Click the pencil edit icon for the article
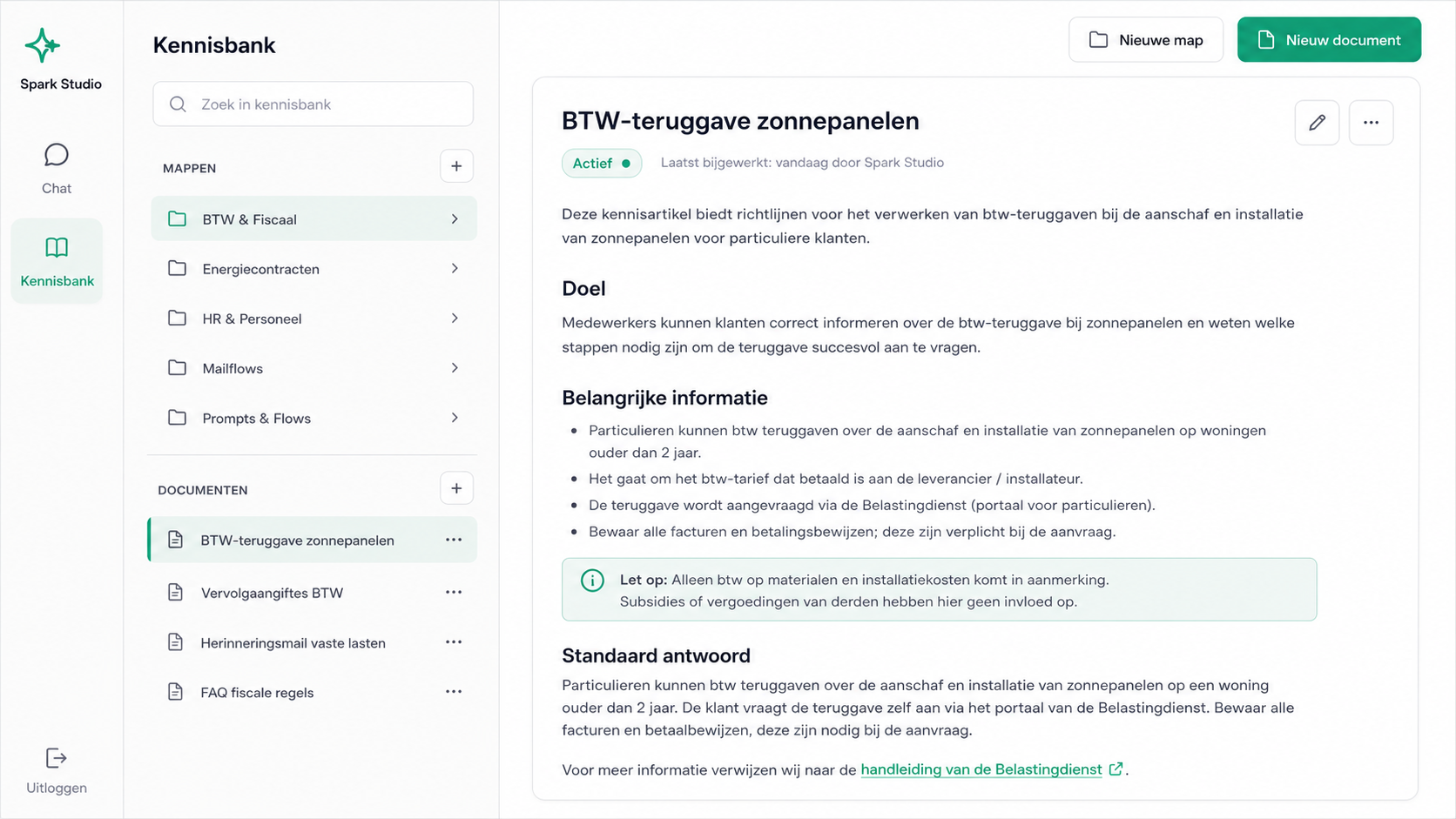 coord(1317,123)
